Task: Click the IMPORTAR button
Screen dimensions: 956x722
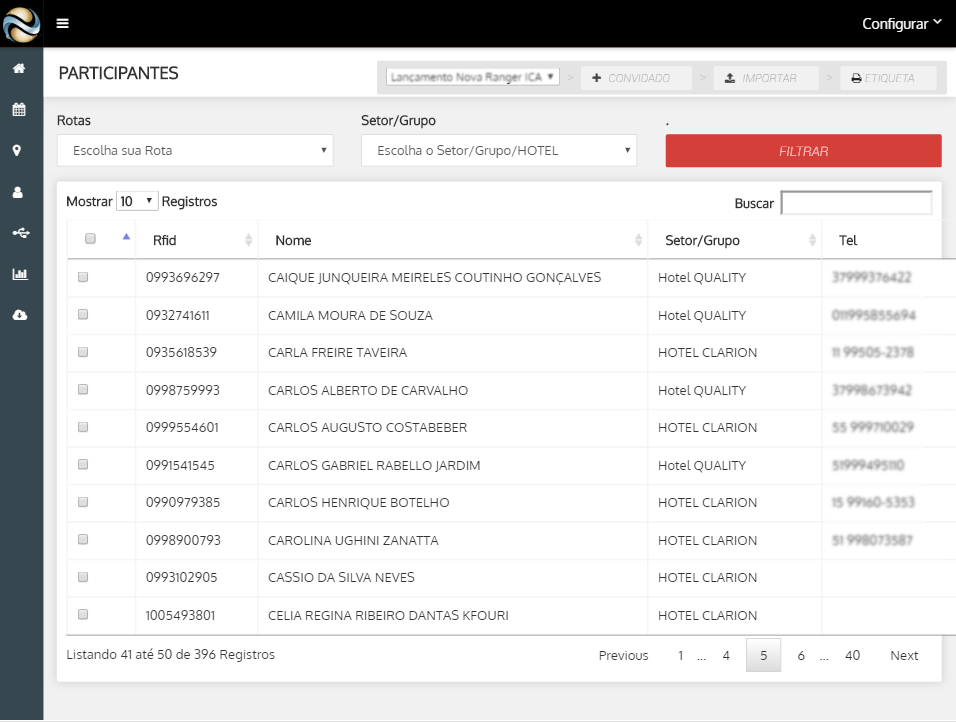Action: click(766, 78)
